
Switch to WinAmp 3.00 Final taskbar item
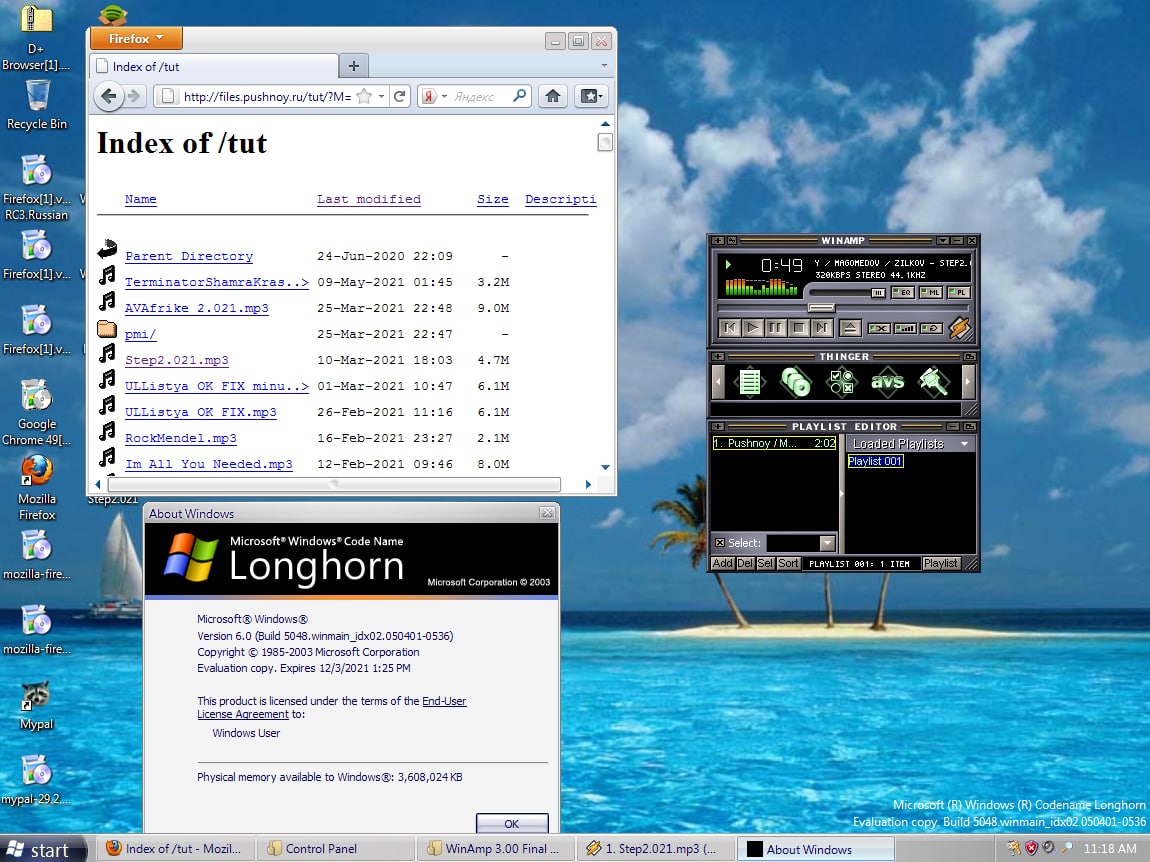click(495, 849)
